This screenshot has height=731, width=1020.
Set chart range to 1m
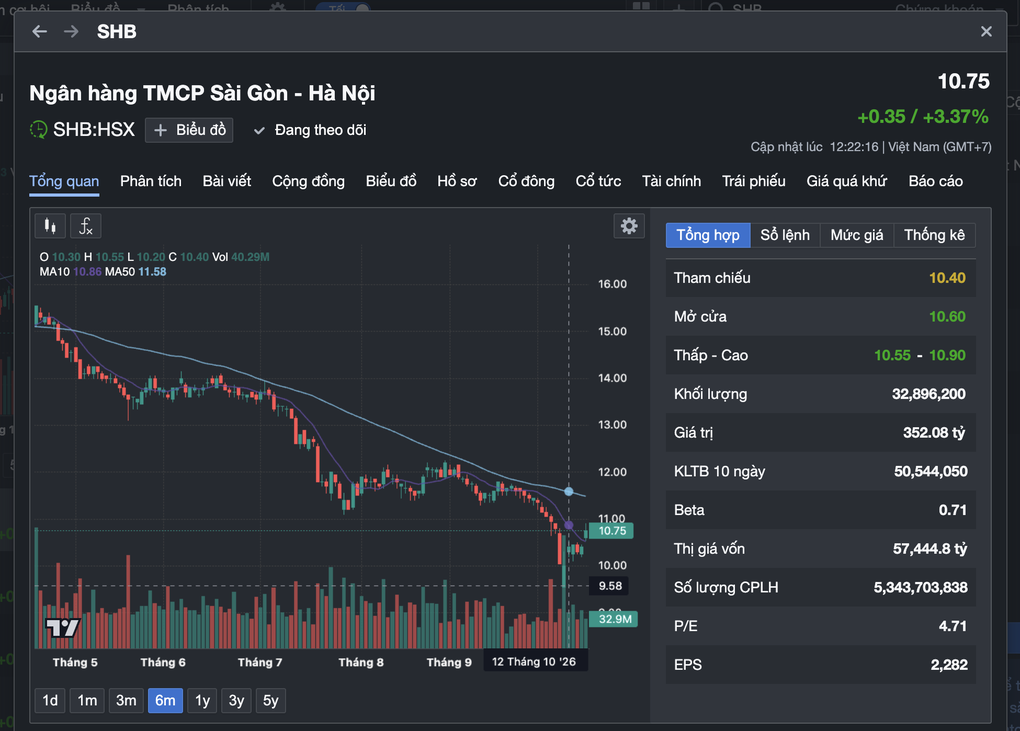point(87,700)
